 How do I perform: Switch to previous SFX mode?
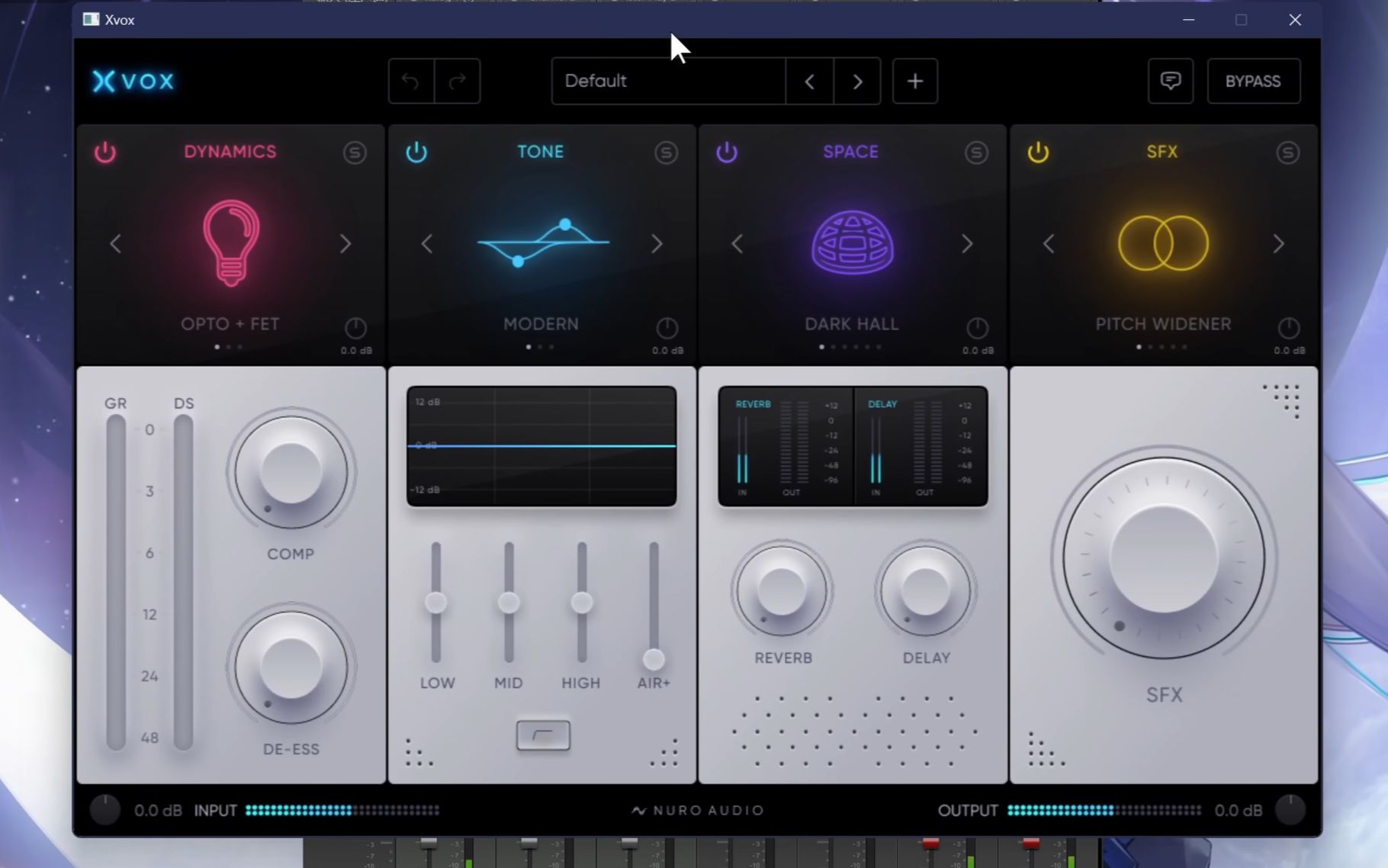pyautogui.click(x=1049, y=244)
